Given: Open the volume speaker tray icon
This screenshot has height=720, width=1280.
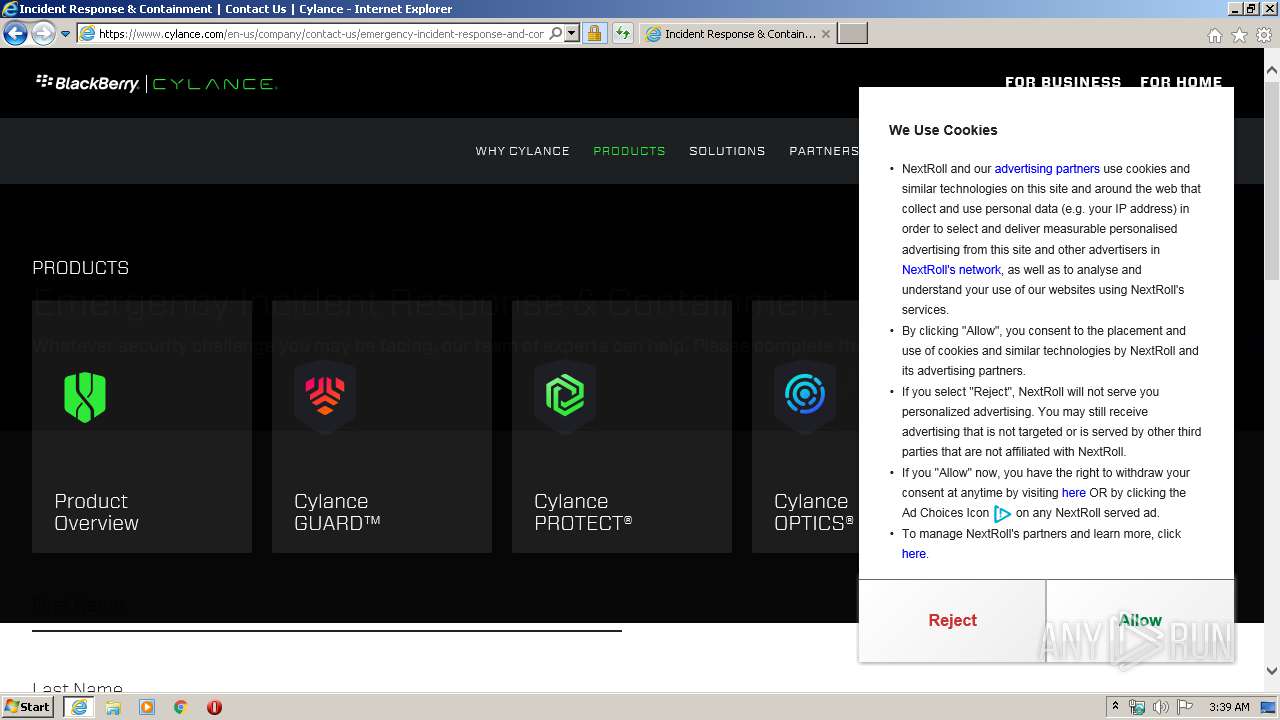Looking at the screenshot, I should coord(1161,707).
